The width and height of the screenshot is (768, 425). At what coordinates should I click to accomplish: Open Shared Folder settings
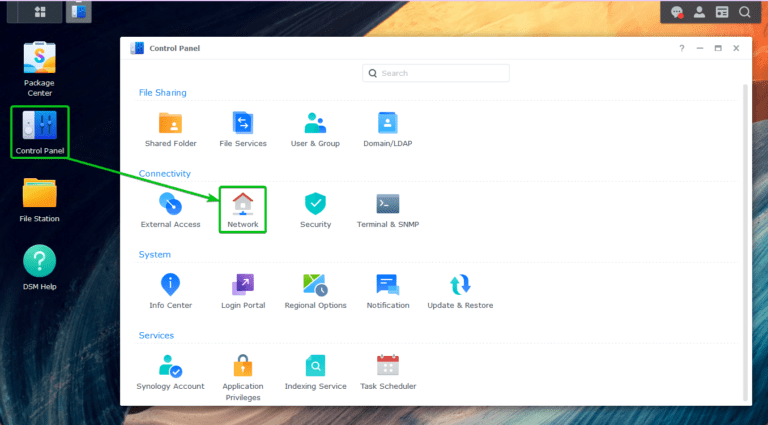point(170,123)
